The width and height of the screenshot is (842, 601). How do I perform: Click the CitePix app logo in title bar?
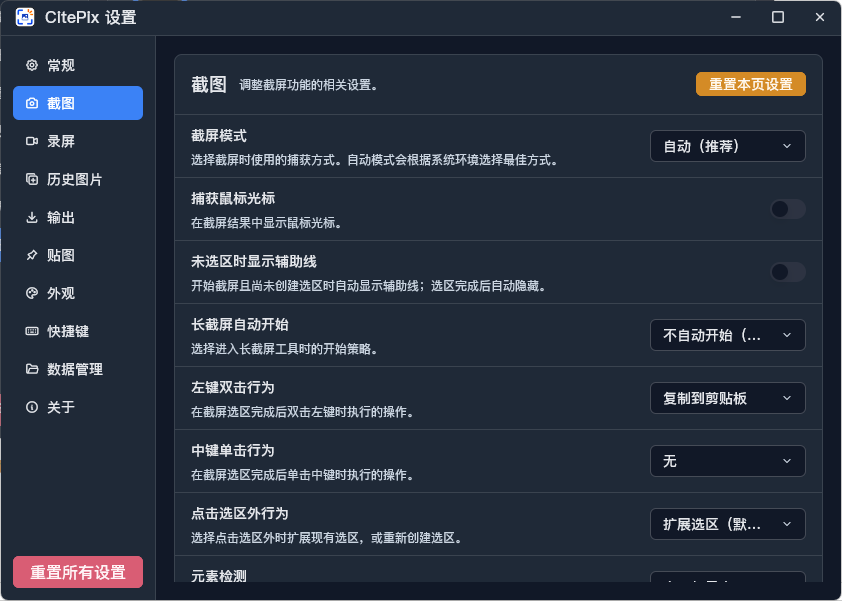coord(25,17)
